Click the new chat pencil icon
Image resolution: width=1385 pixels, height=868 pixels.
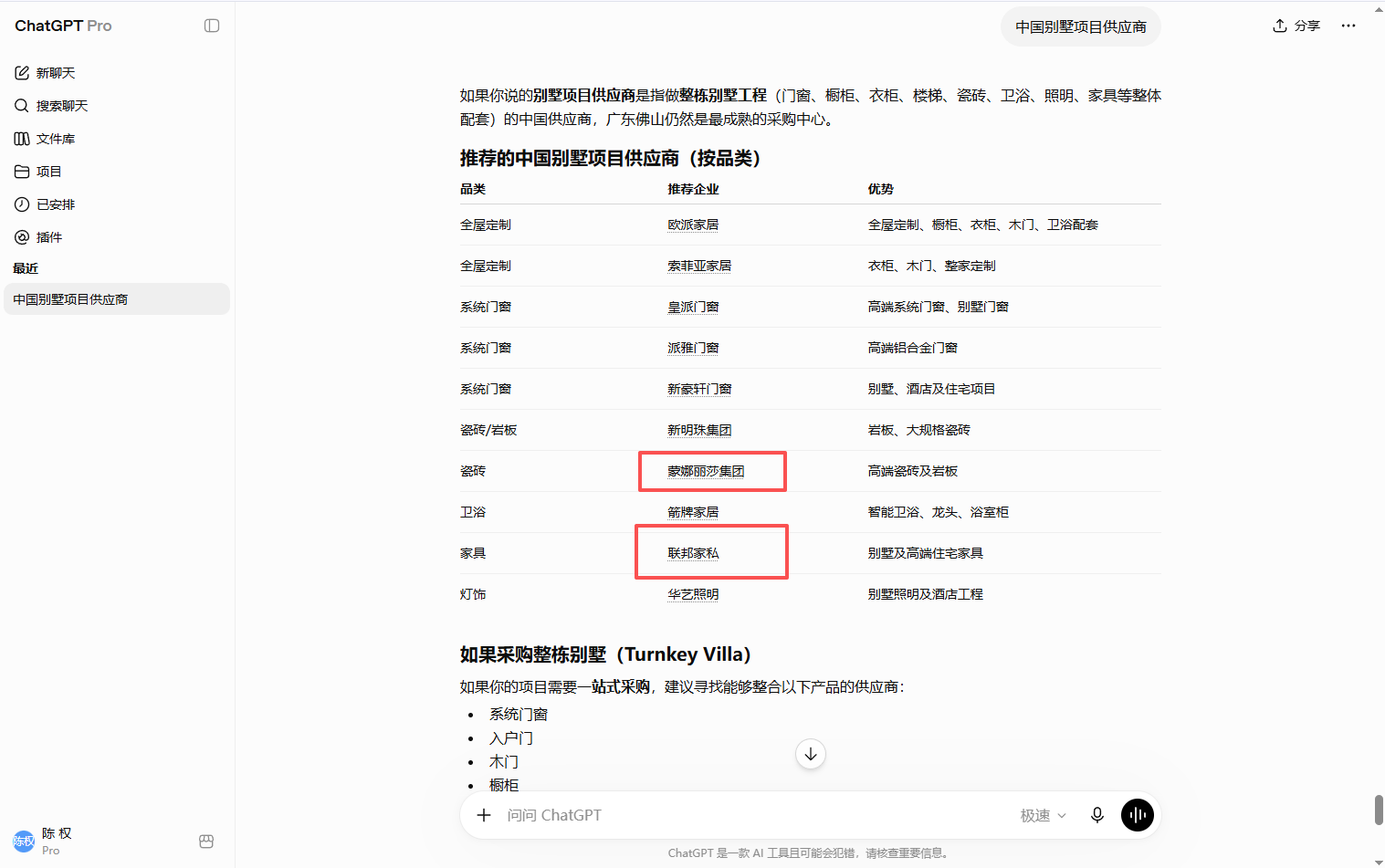pyautogui.click(x=22, y=73)
